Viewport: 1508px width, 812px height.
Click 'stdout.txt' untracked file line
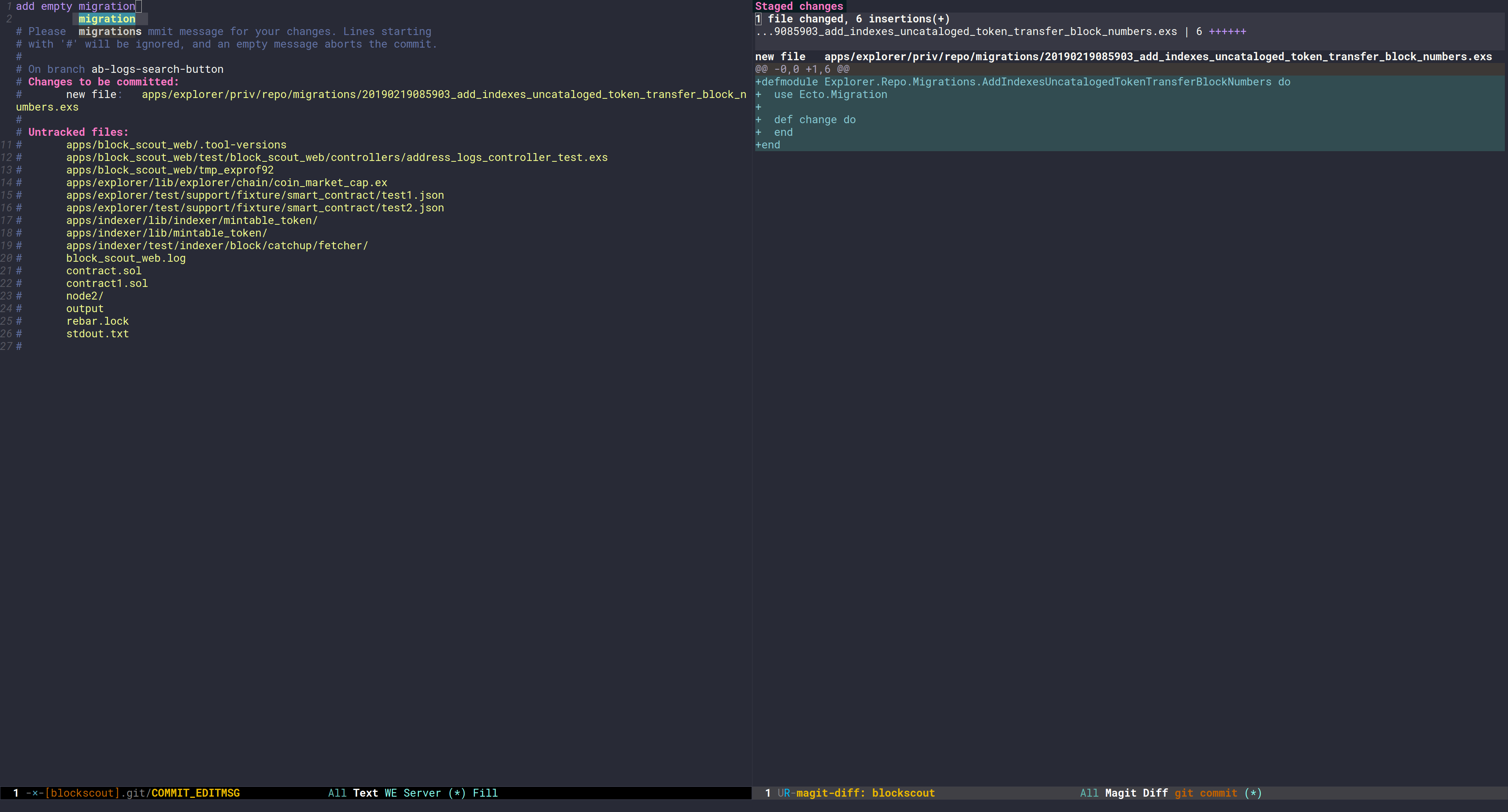tap(98, 333)
